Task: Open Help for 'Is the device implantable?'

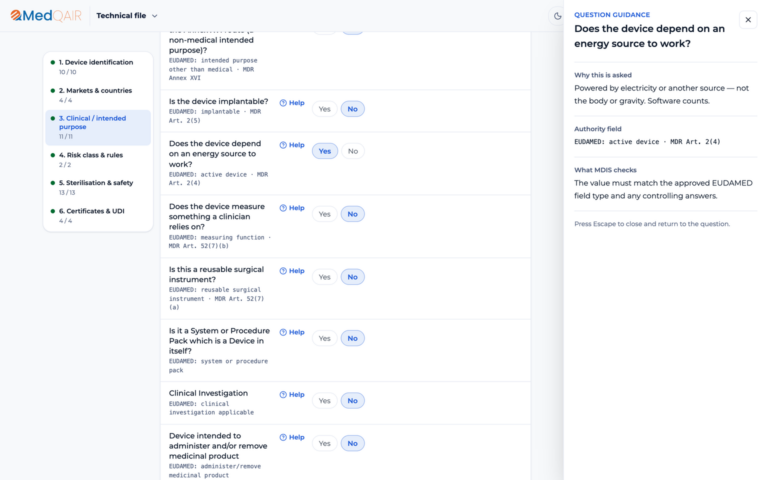Action: [x=292, y=103]
